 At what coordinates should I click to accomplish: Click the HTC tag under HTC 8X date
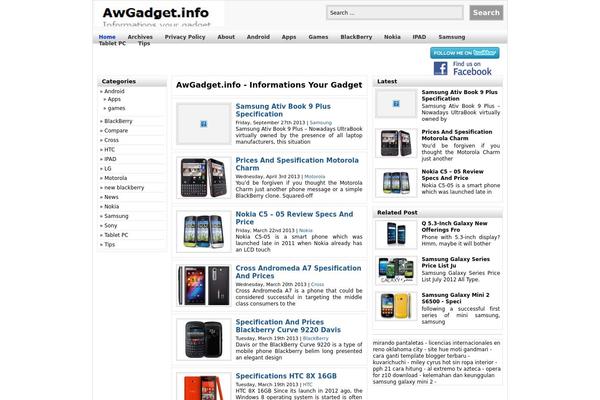pos(308,385)
